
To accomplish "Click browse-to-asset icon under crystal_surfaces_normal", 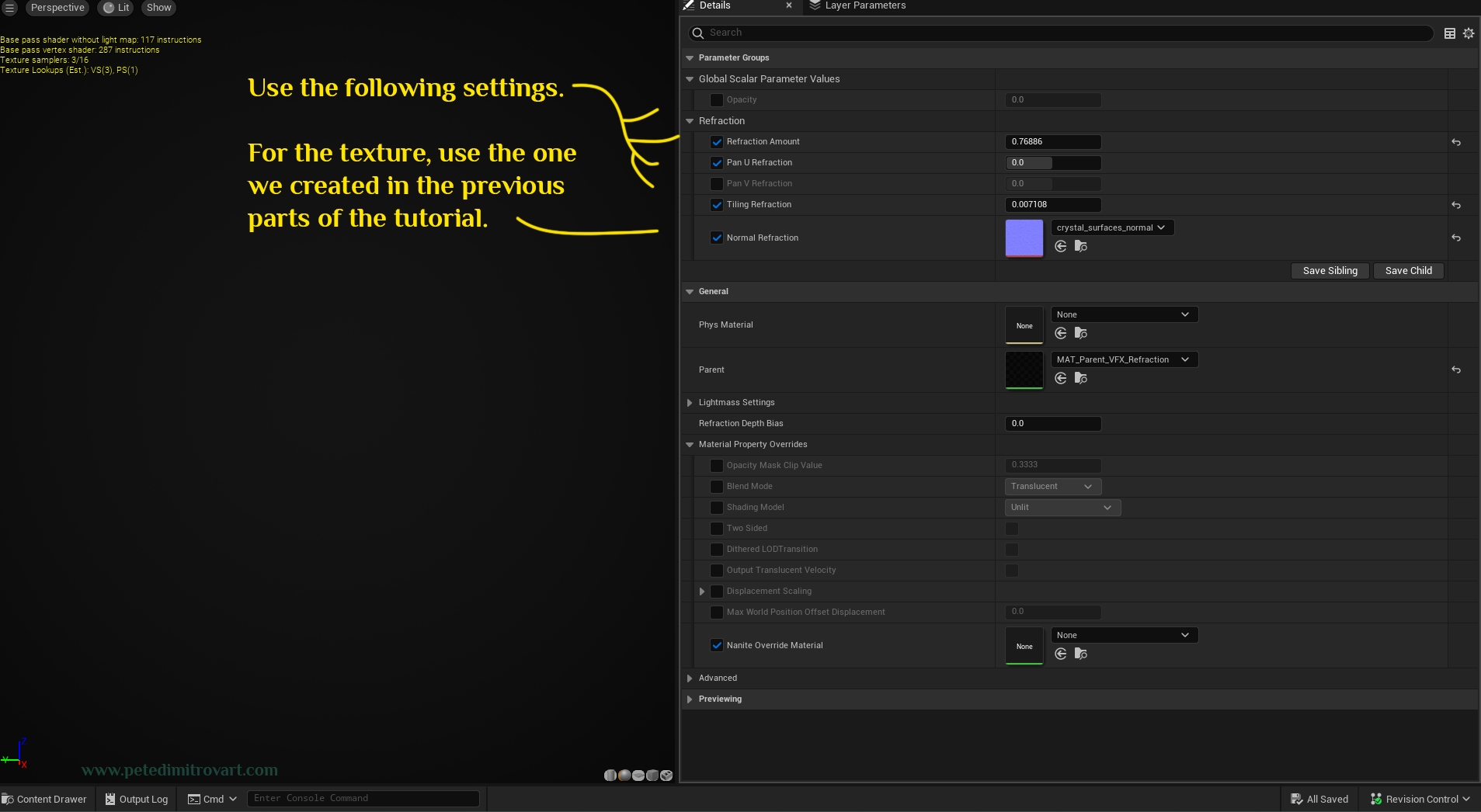I will coord(1080,246).
